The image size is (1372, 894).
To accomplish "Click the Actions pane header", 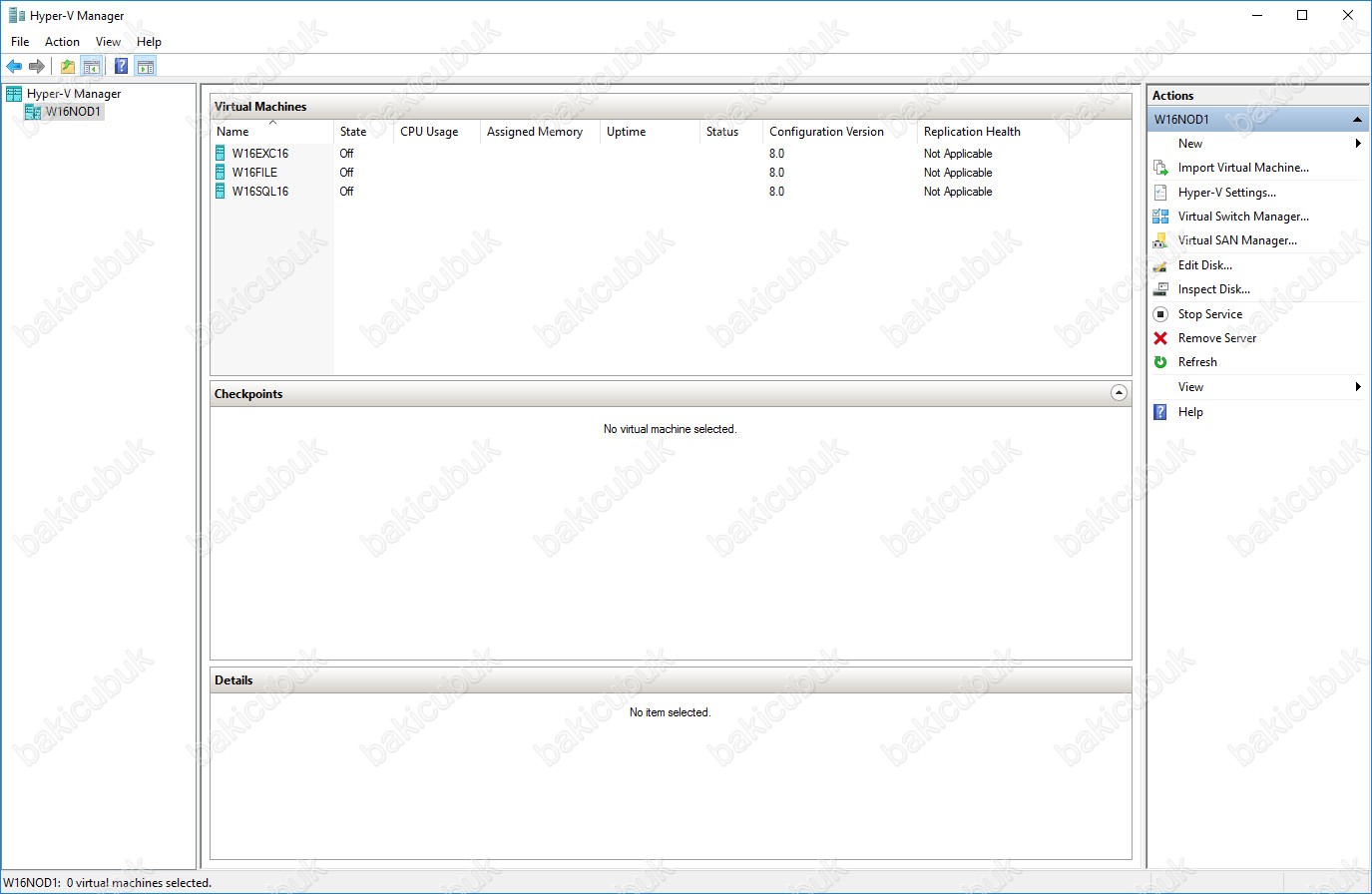I will click(1257, 96).
